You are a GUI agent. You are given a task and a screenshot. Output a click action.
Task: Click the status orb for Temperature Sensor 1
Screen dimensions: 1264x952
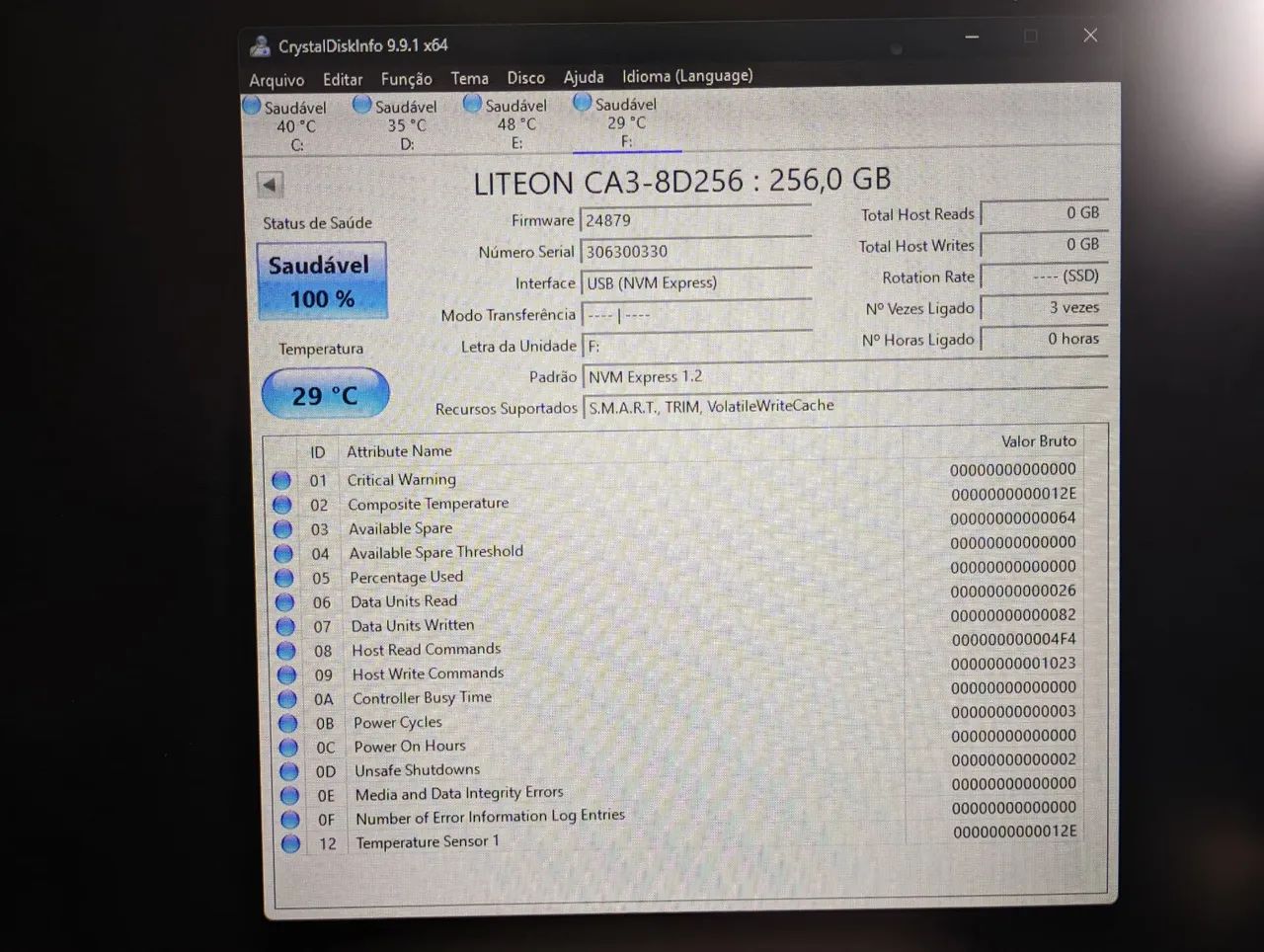290,843
